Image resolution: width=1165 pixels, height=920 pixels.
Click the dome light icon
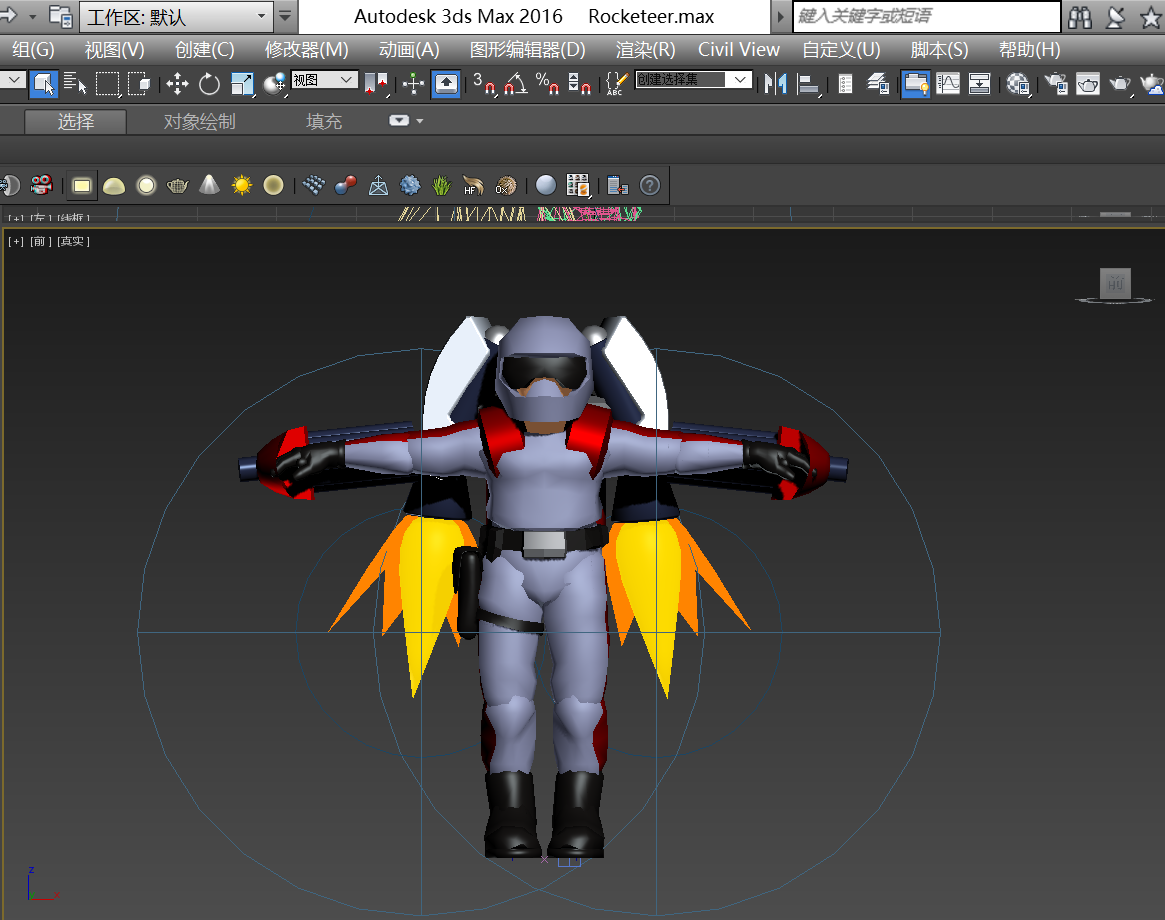point(114,185)
